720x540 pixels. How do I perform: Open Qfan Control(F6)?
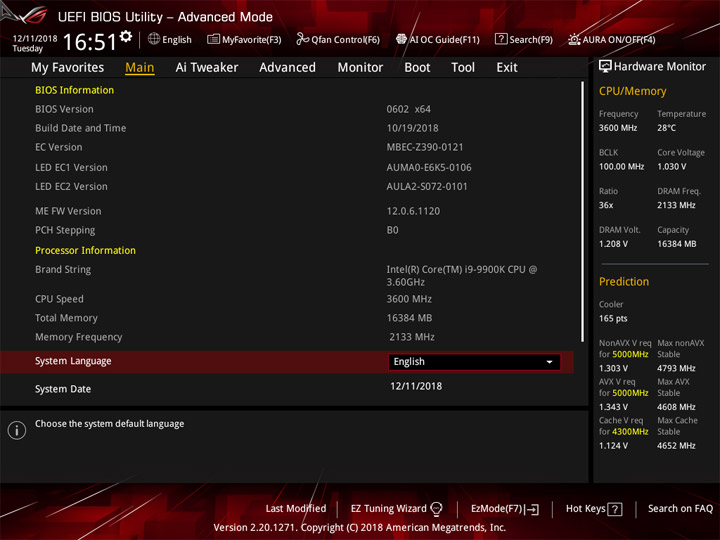click(x=345, y=39)
